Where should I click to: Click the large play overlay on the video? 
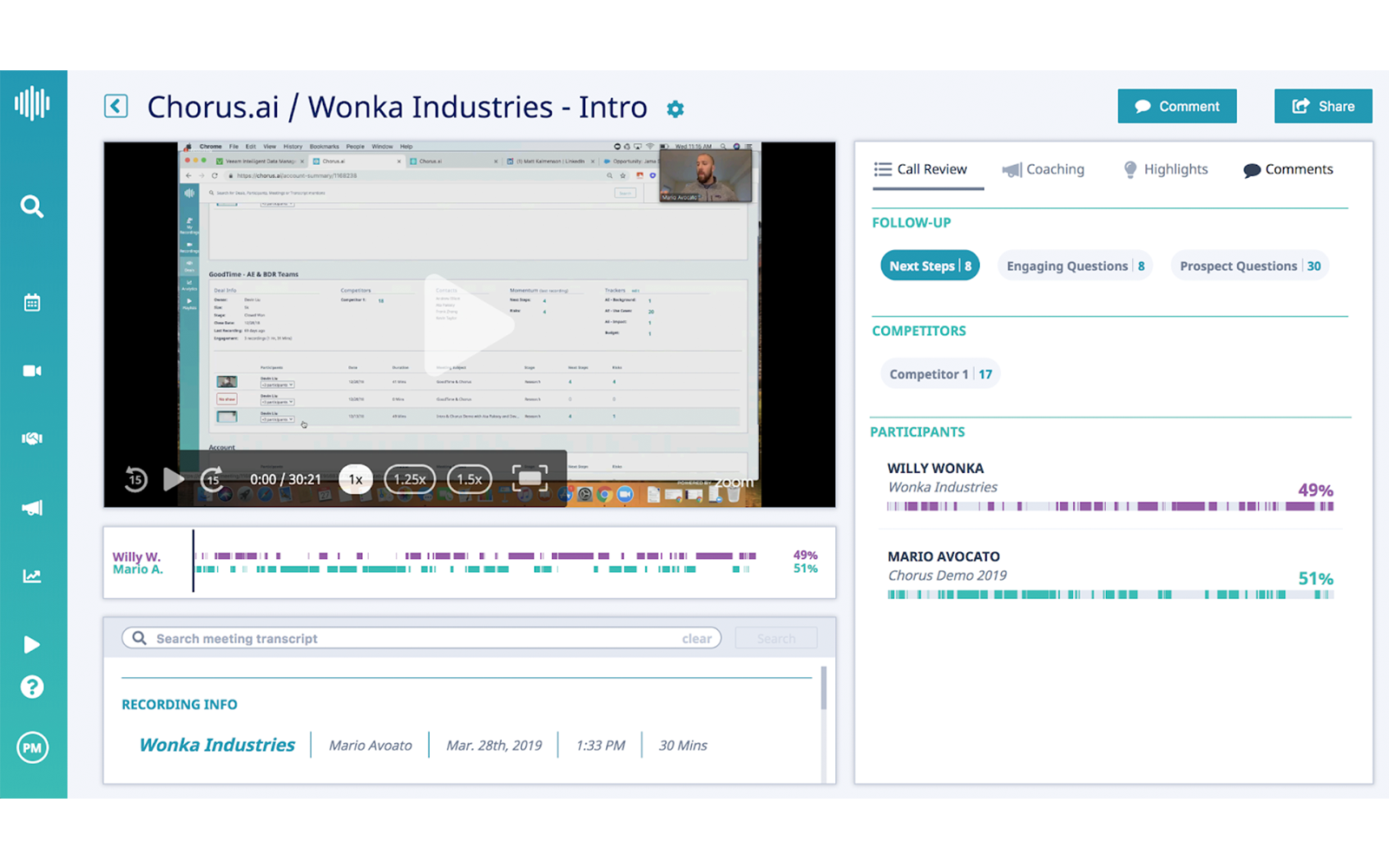[x=470, y=325]
